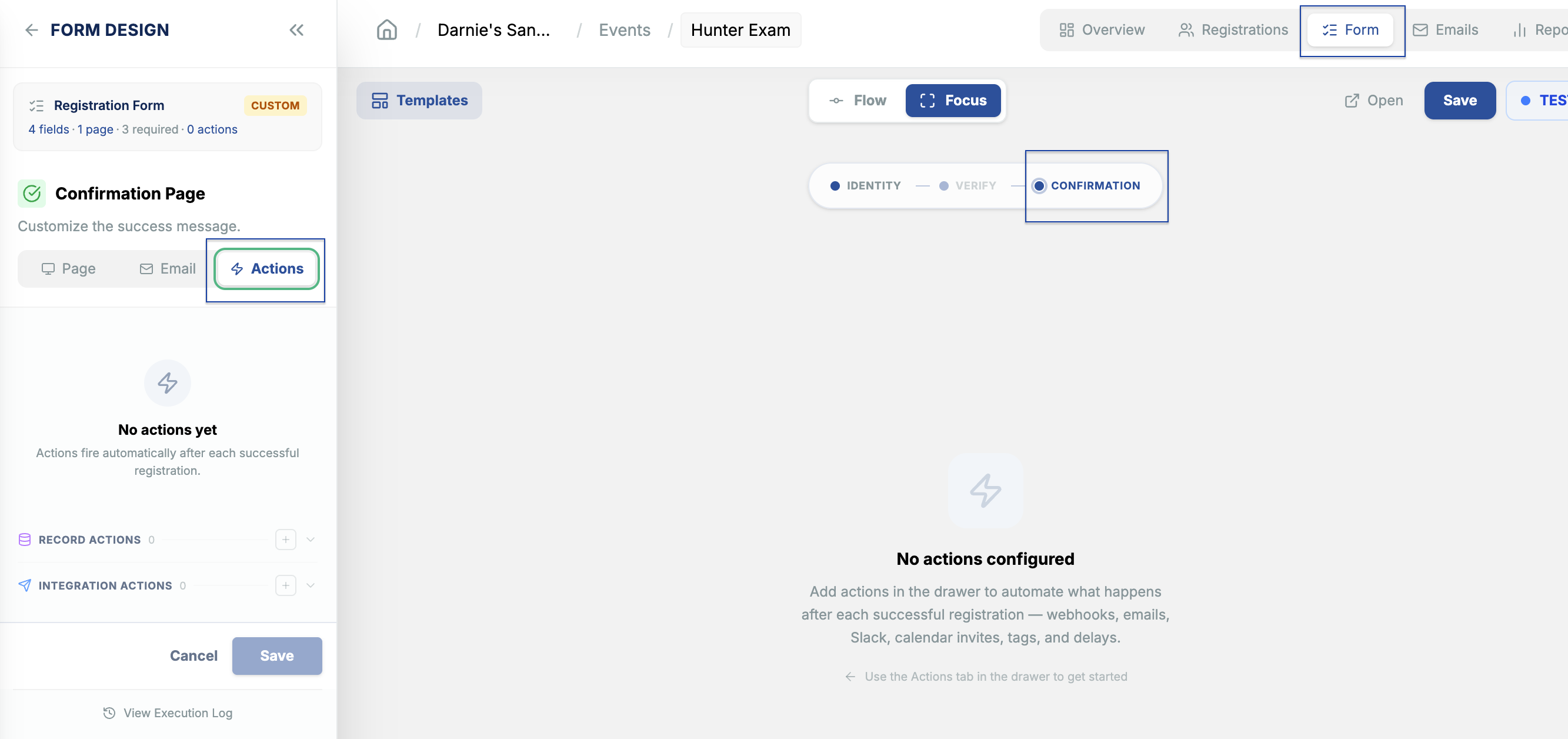Collapse the Form Design side panel
This screenshot has width=1568, height=739.
296,30
